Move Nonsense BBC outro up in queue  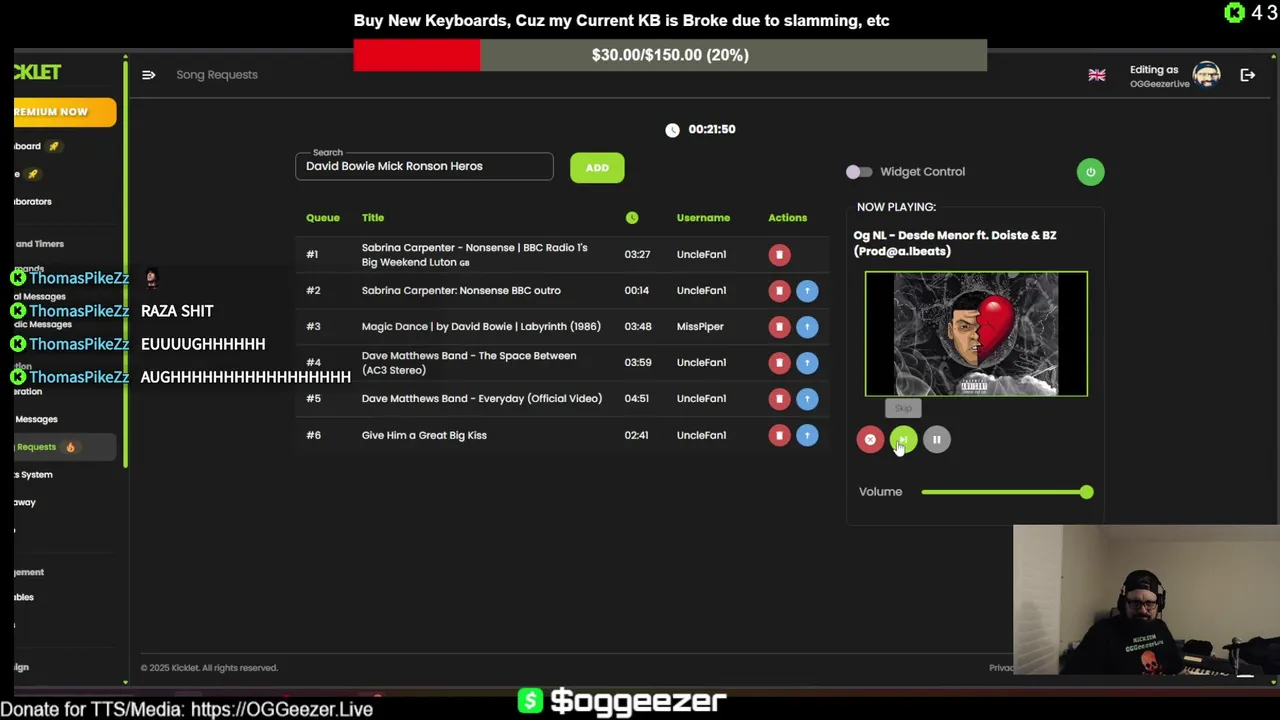tap(807, 291)
